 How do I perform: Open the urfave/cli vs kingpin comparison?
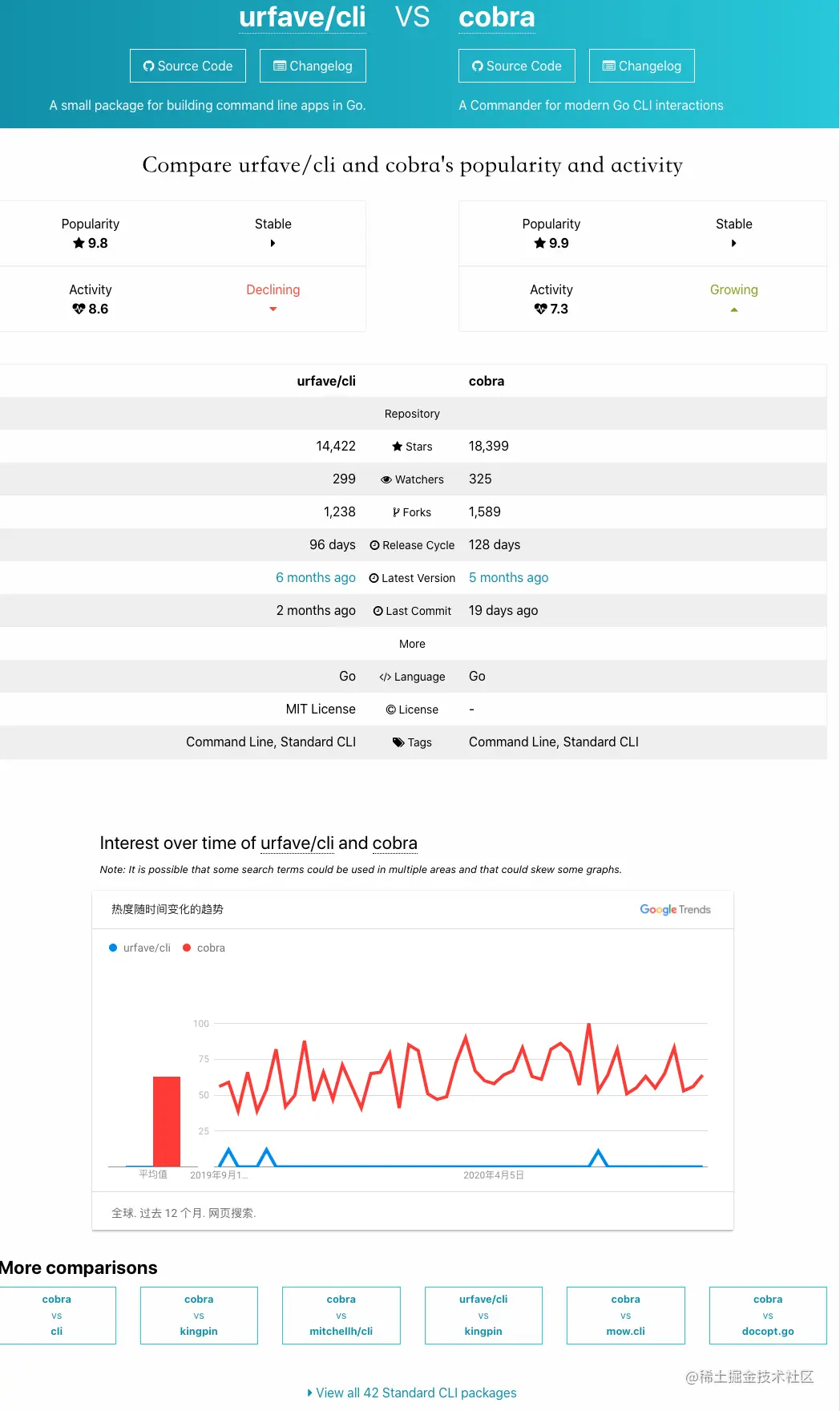(483, 1315)
